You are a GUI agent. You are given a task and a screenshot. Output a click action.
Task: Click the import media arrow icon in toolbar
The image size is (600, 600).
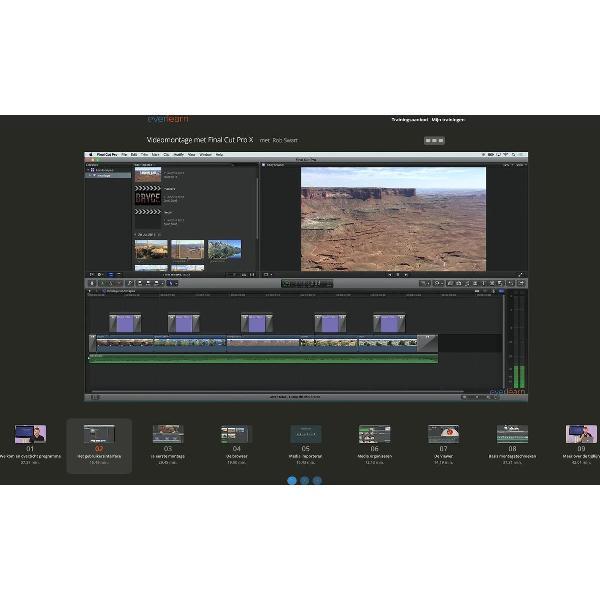[x=92, y=283]
